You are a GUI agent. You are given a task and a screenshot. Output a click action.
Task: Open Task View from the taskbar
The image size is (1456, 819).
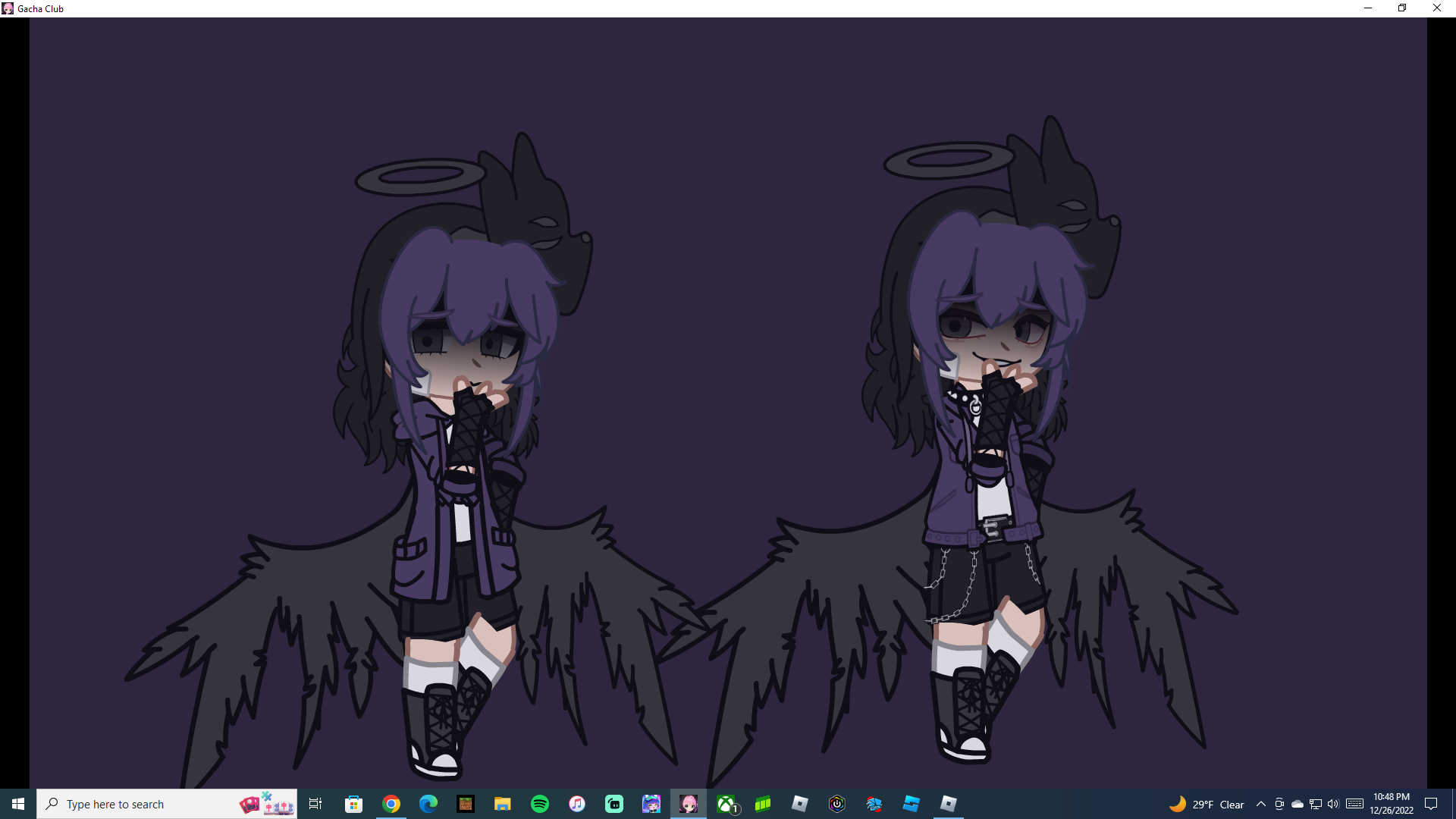tap(315, 804)
